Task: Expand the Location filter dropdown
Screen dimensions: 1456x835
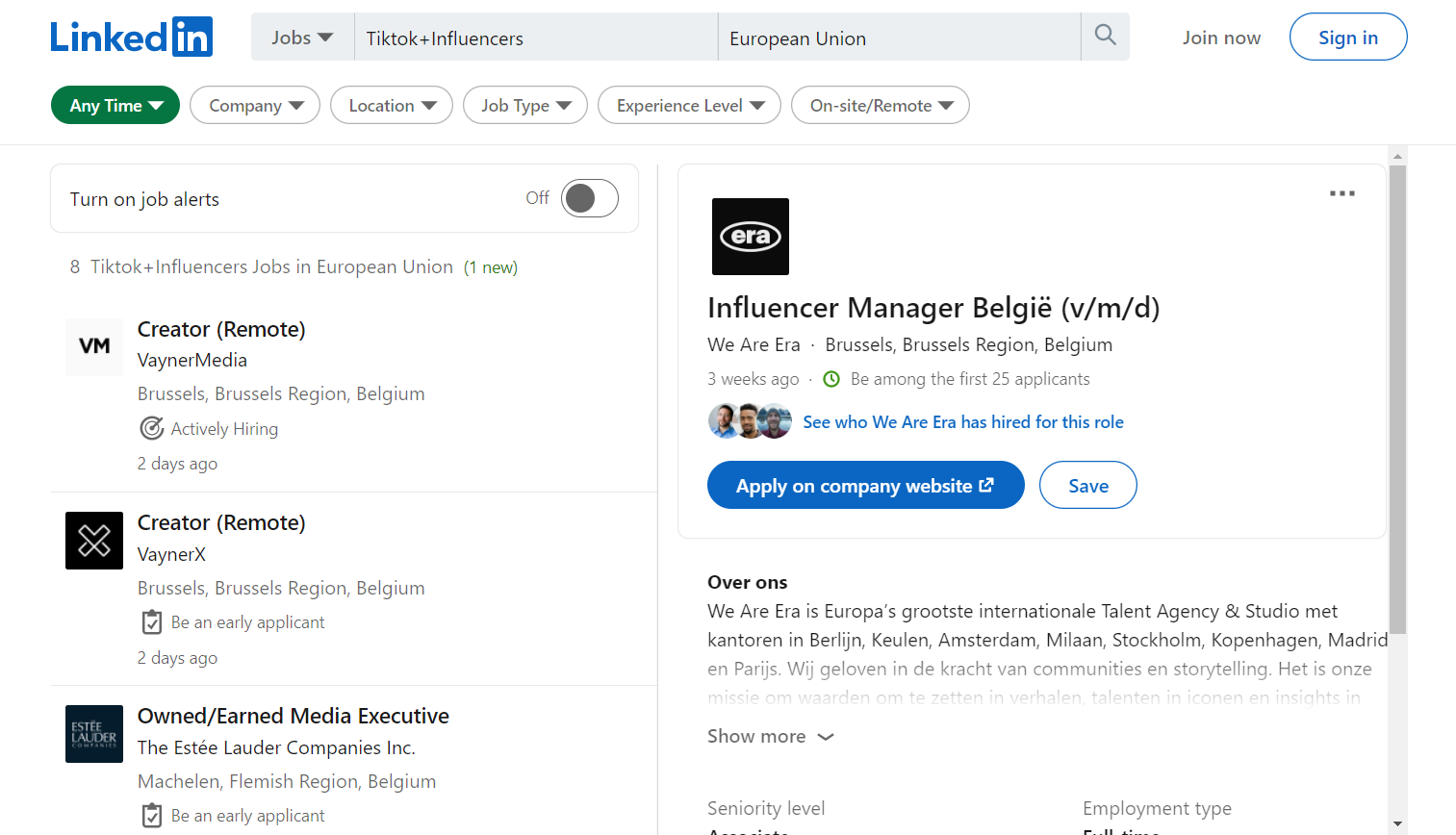Action: tap(392, 105)
